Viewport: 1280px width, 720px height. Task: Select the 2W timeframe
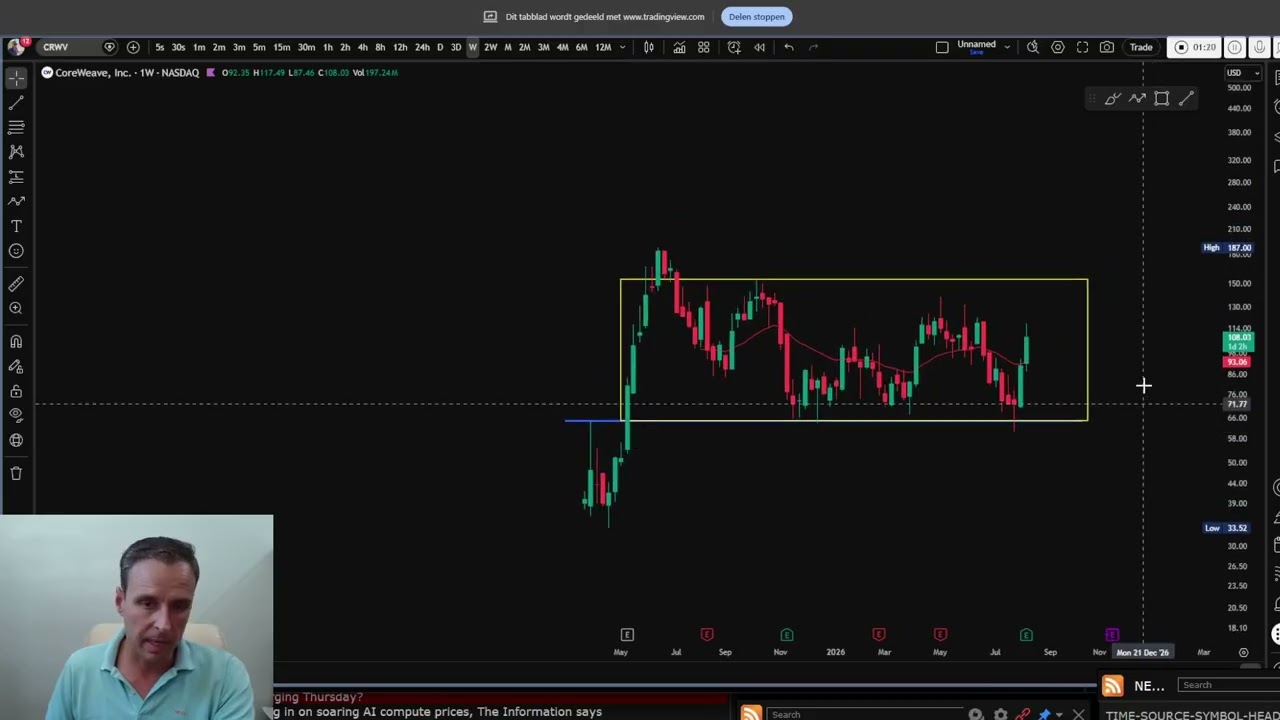coord(490,47)
